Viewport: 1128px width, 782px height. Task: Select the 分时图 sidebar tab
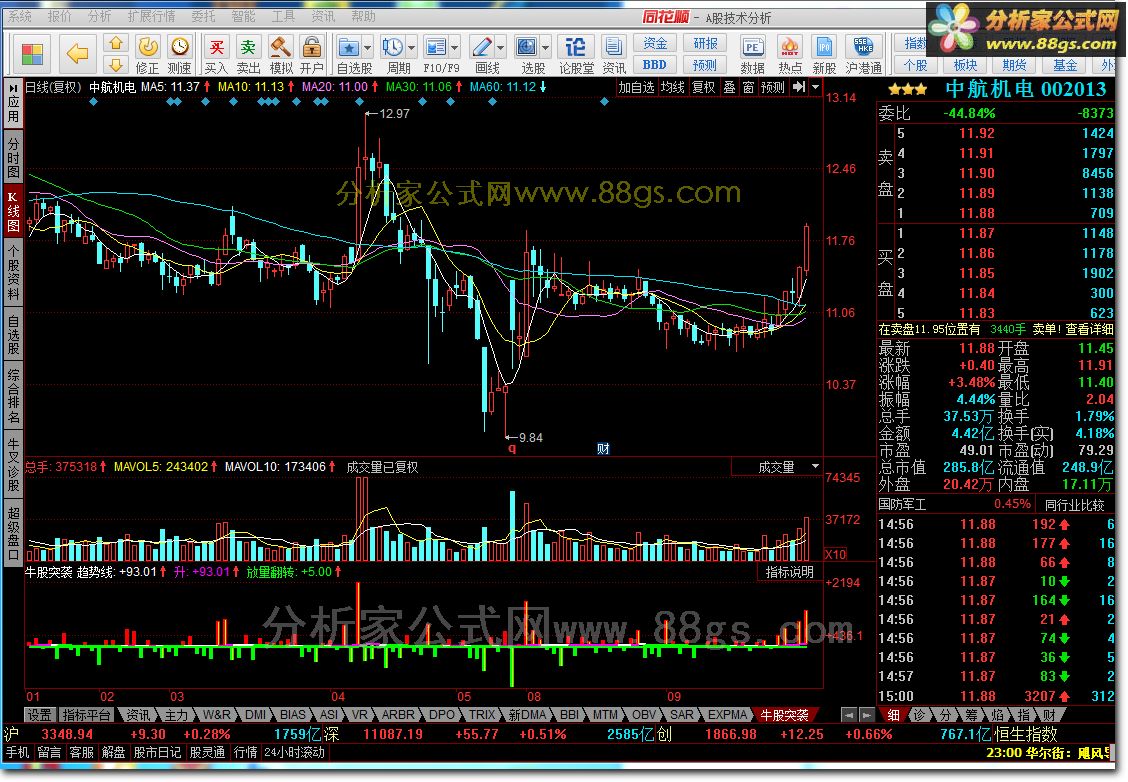click(x=13, y=157)
